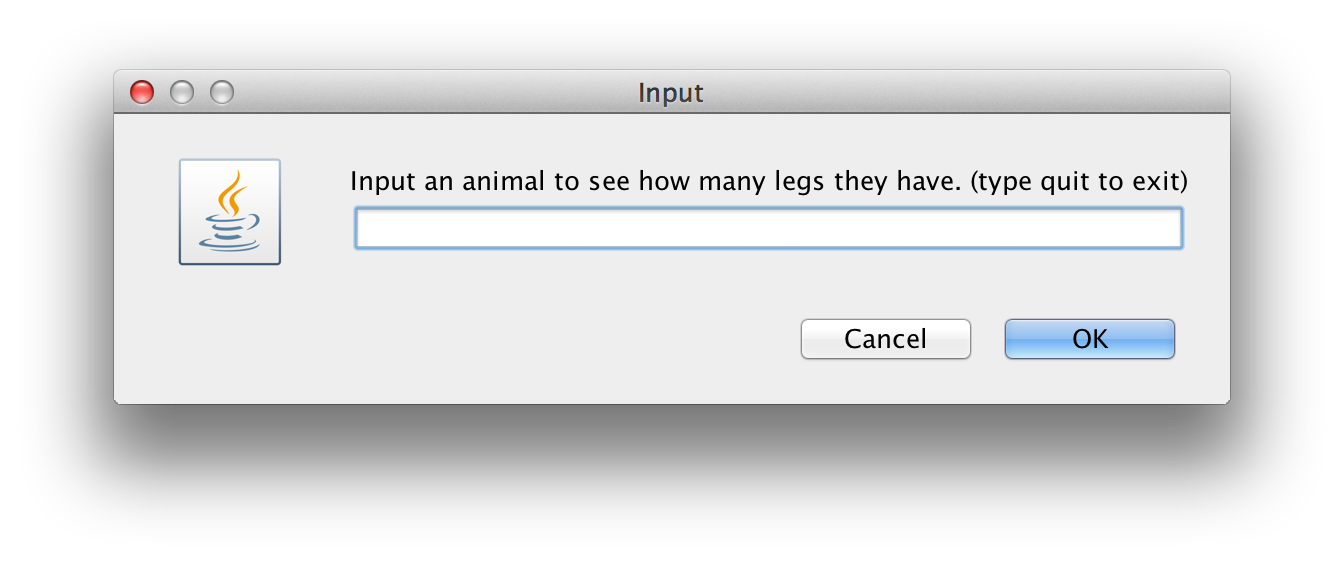Place cursor in the empty input box
The width and height of the screenshot is (1344, 562).
tap(768, 228)
